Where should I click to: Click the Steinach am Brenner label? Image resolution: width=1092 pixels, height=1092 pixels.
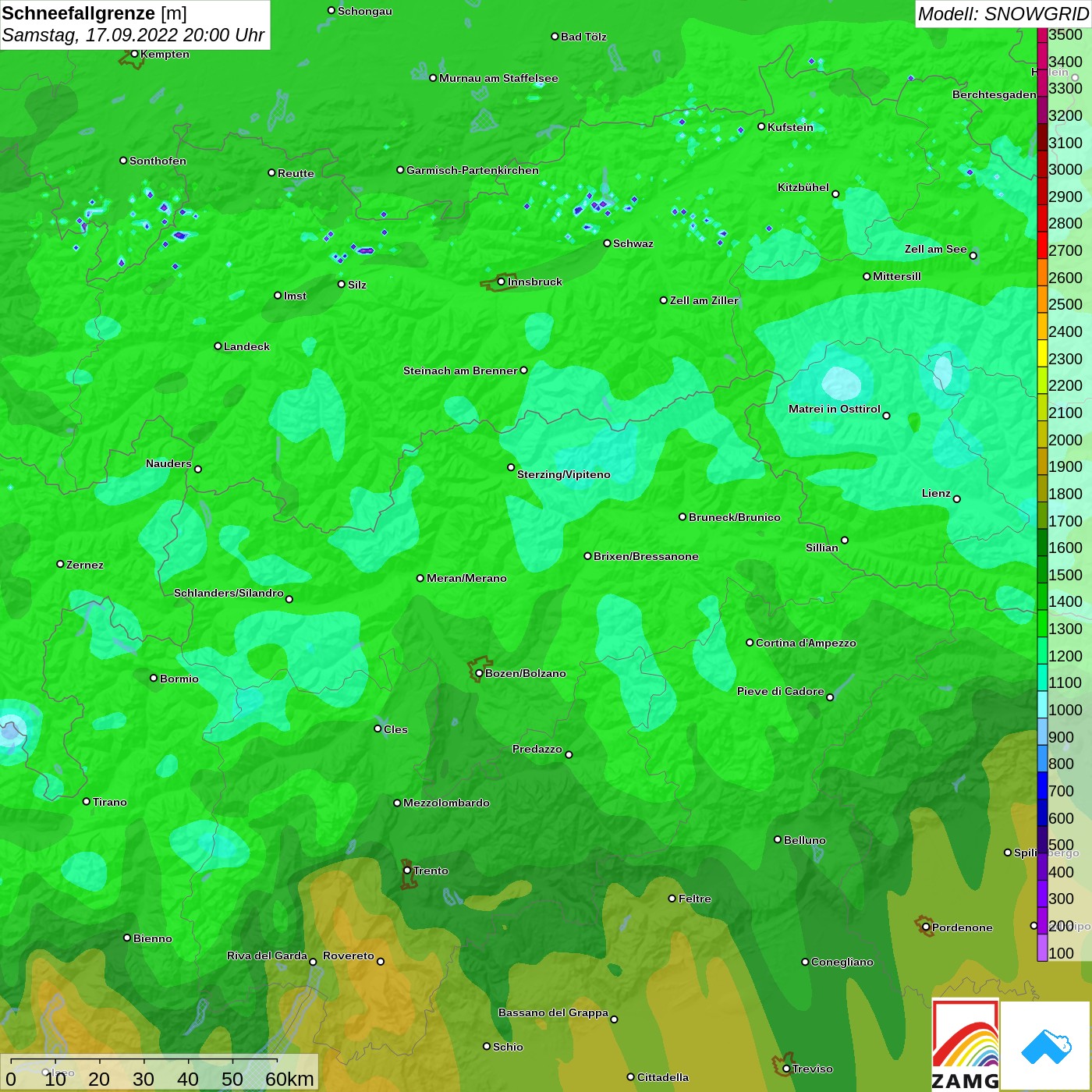pos(460,370)
